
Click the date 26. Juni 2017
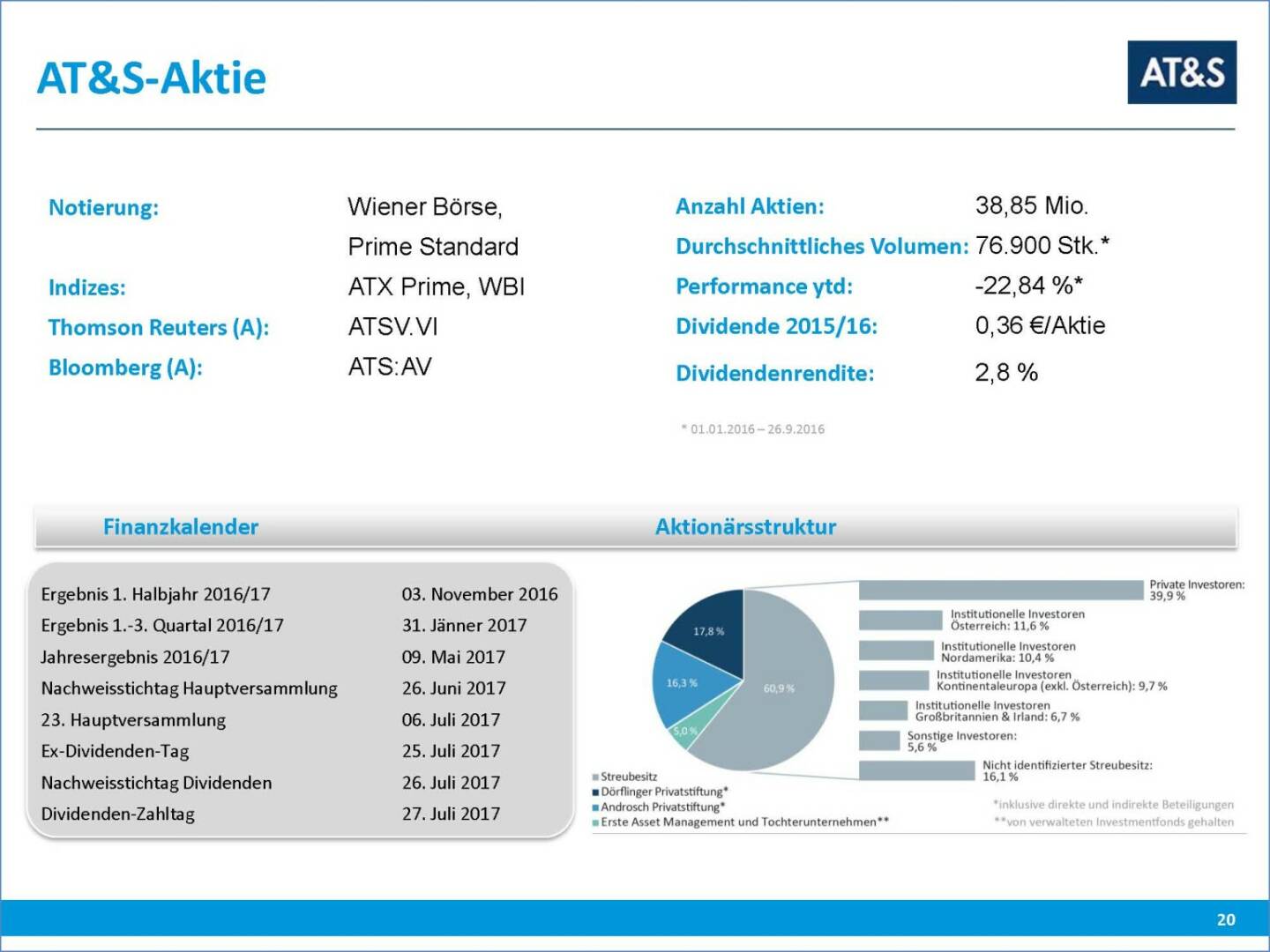point(454,688)
